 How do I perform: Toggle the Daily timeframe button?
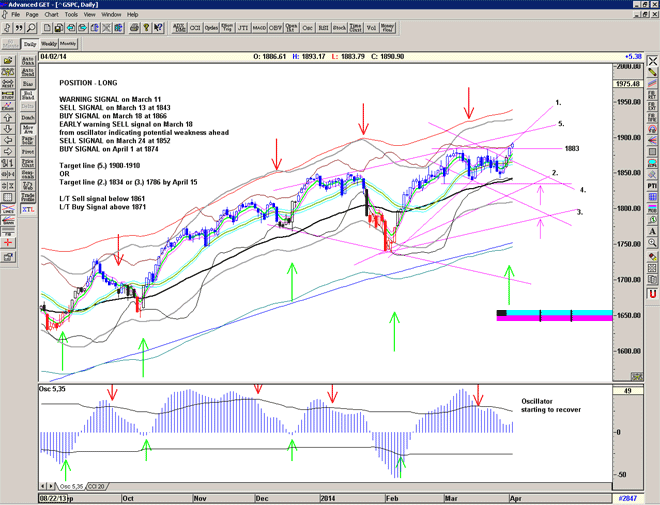coord(29,44)
